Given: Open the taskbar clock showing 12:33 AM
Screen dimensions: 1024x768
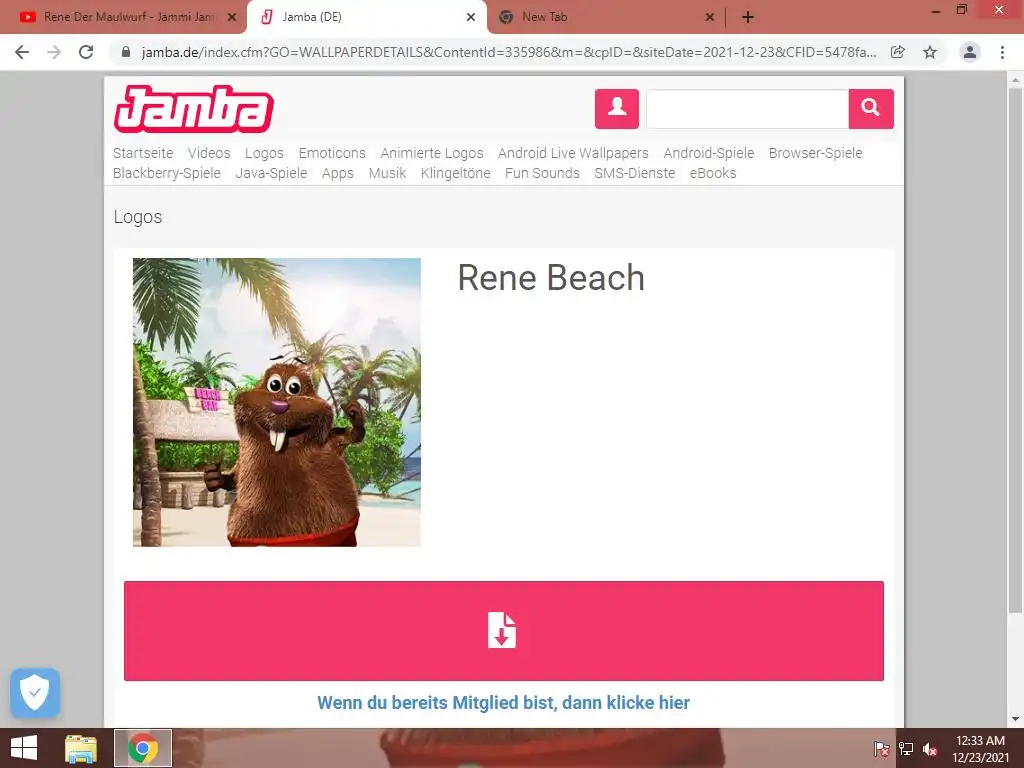Looking at the screenshot, I should [x=980, y=749].
